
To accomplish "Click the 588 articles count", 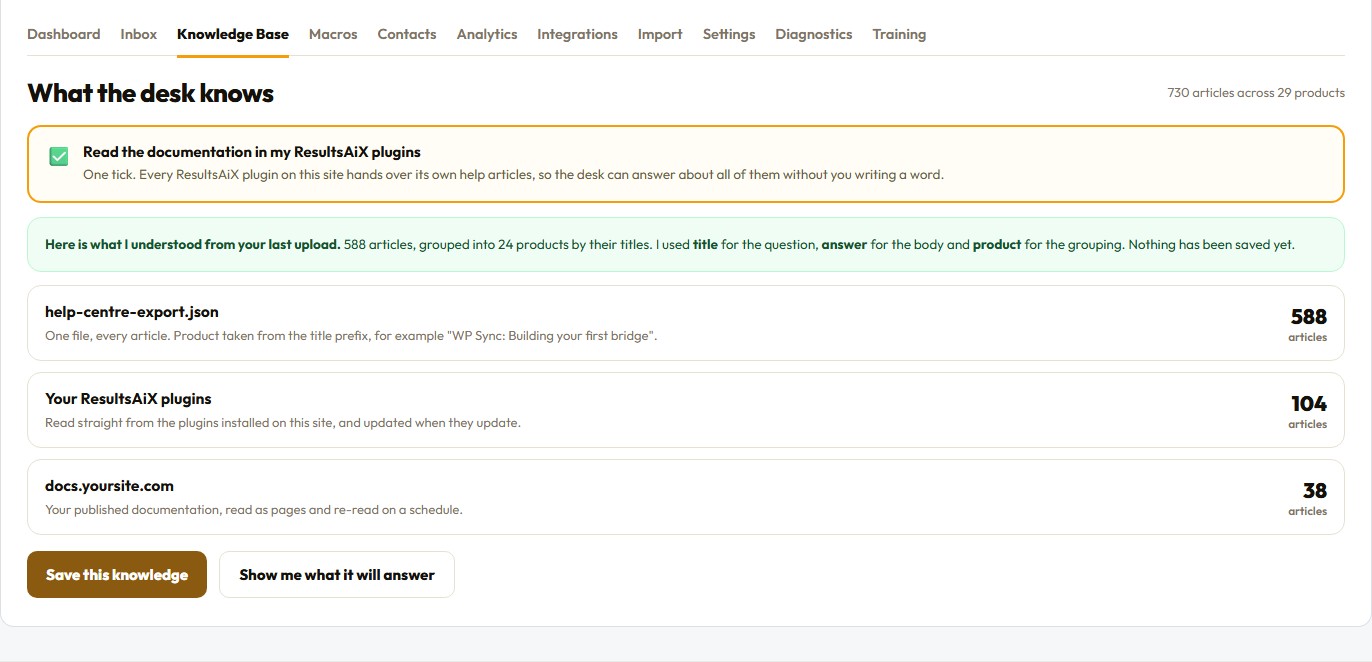I will (x=1308, y=324).
